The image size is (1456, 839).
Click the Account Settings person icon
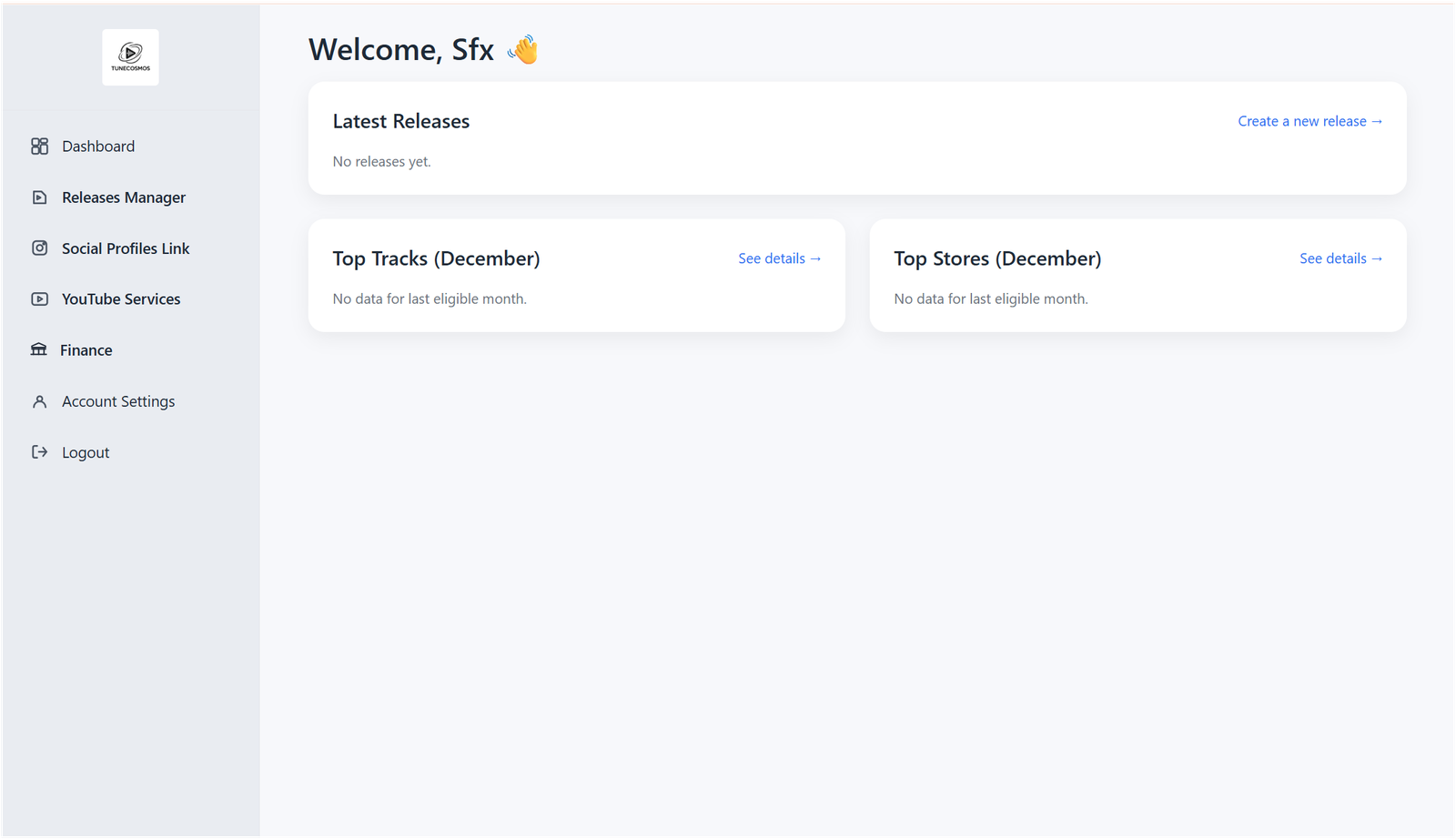point(39,401)
